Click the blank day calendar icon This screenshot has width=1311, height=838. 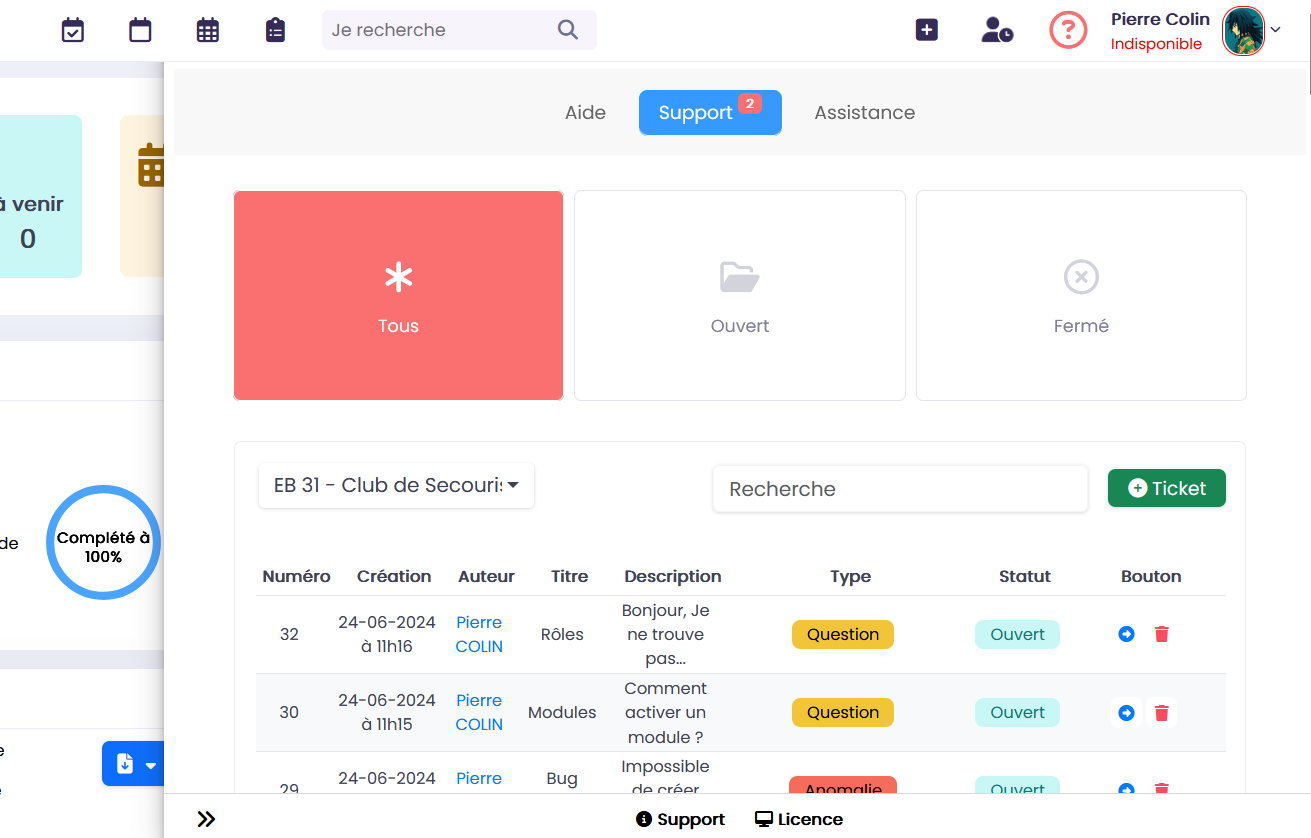point(141,30)
